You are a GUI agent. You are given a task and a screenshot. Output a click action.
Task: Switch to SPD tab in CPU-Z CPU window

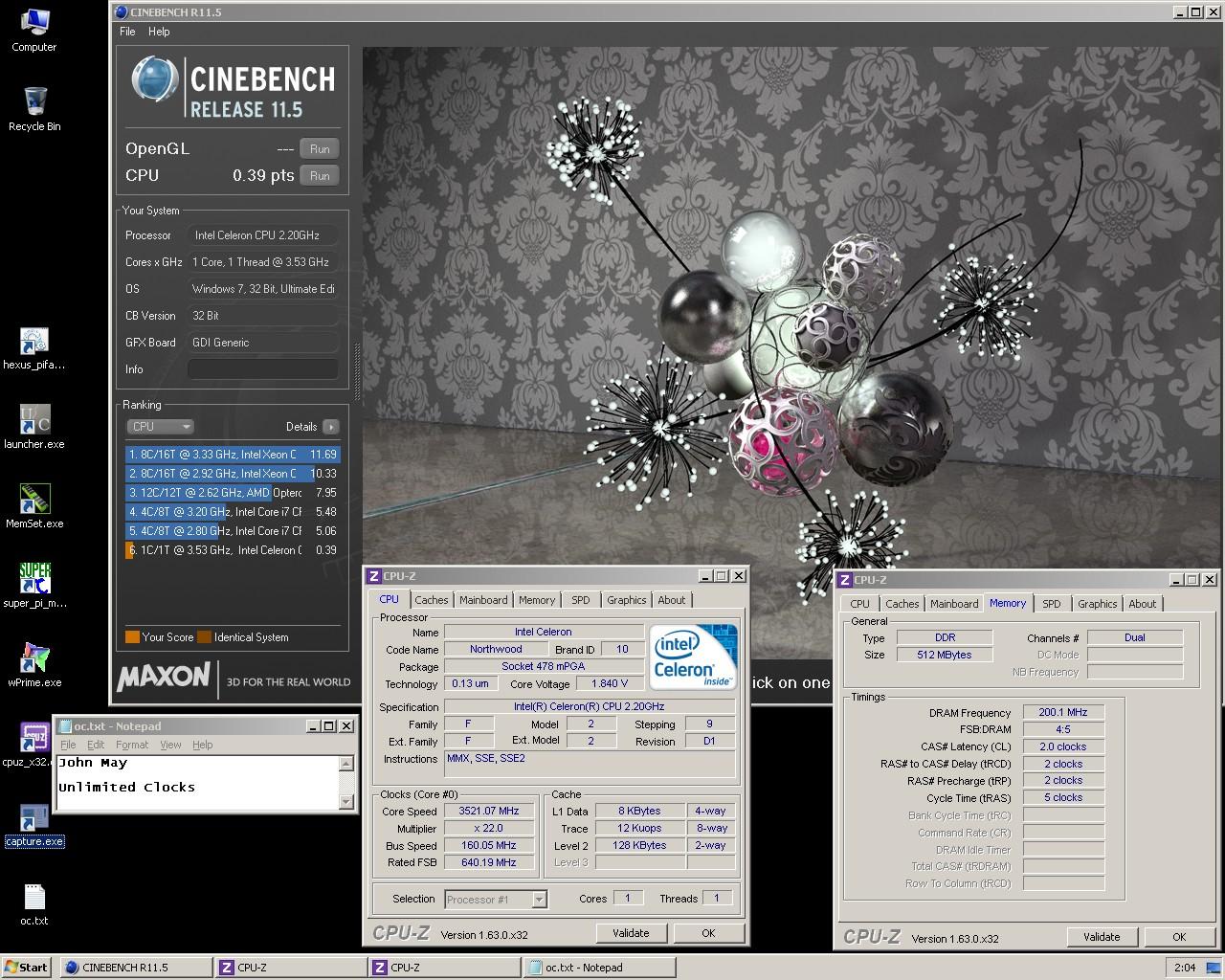click(581, 600)
